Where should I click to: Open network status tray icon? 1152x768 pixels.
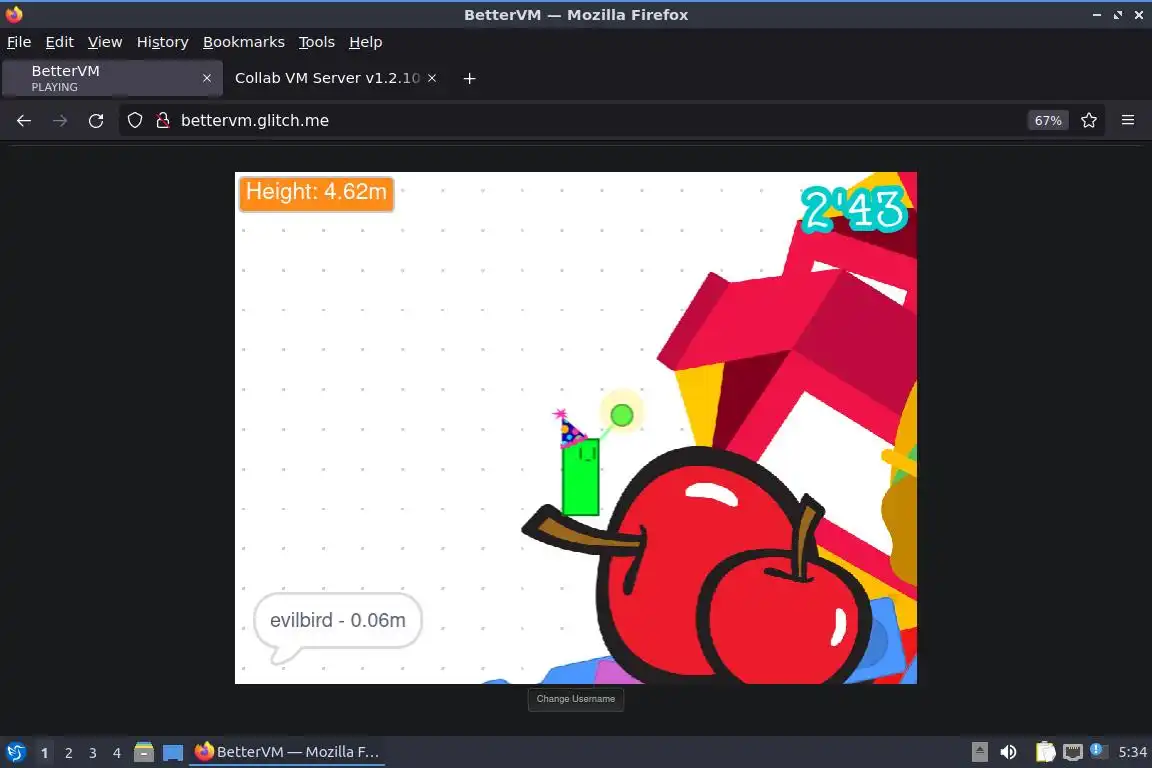tap(1073, 752)
